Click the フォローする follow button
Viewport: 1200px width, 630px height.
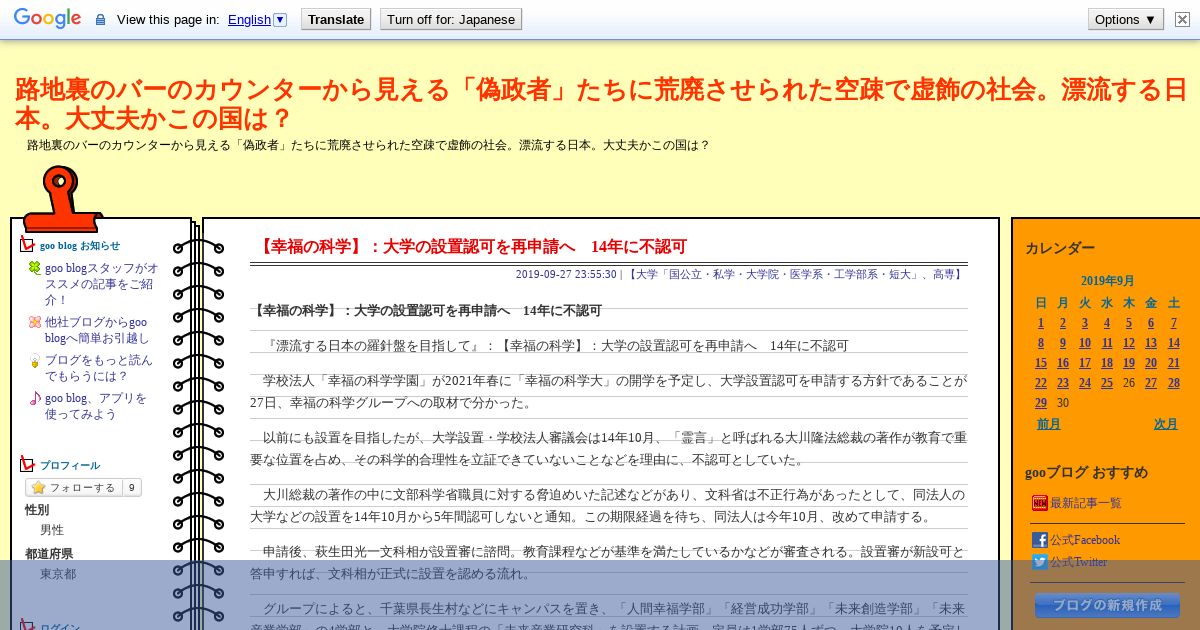73,488
